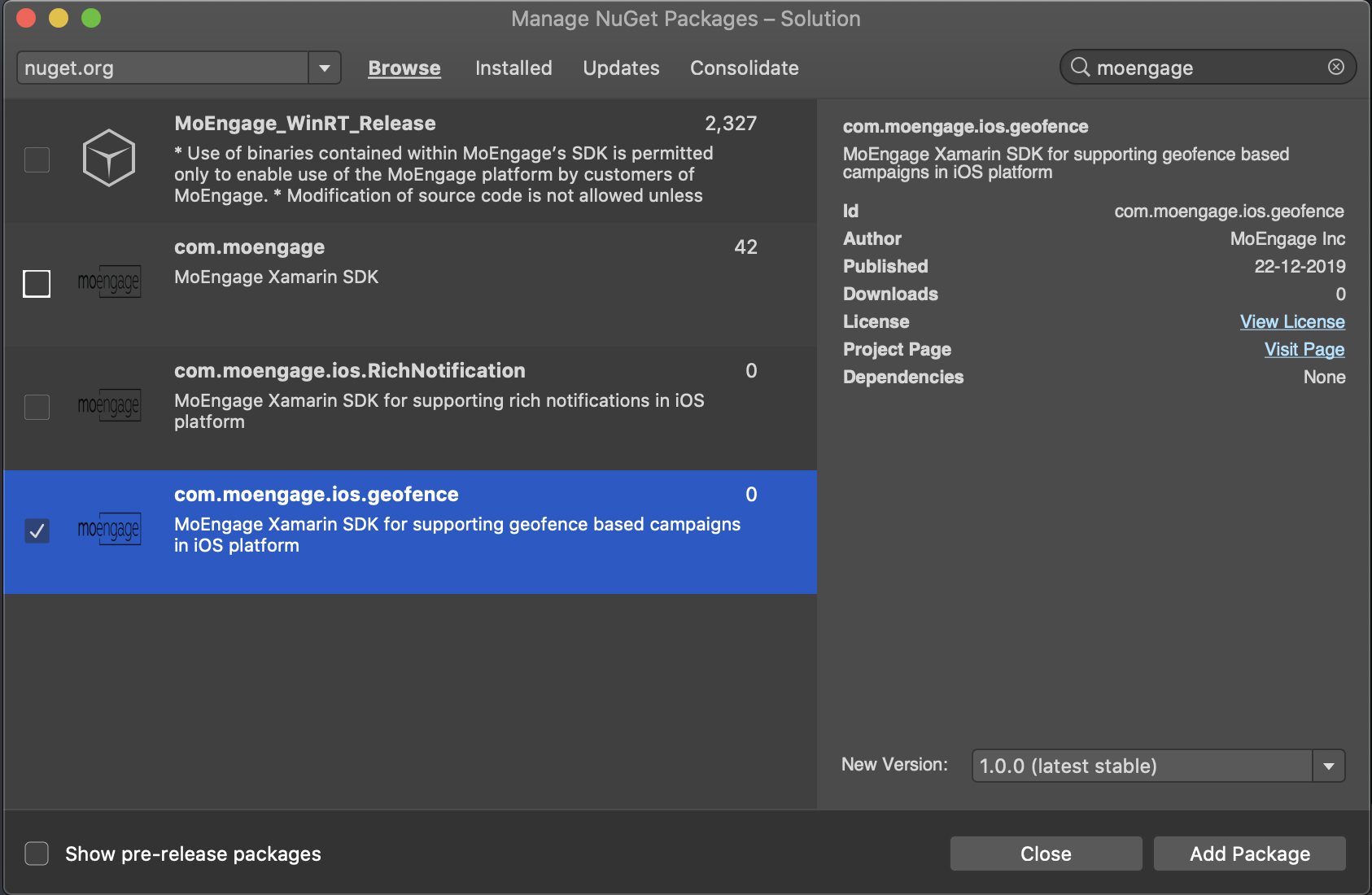
Task: Uncheck the com.moengage.ios.geofence checkbox
Action: 37,530
